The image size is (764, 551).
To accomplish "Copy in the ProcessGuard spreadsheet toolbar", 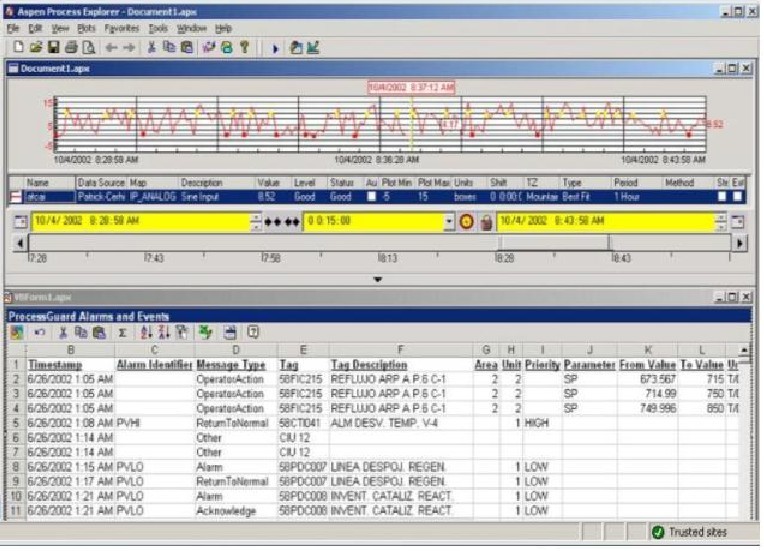I will coord(81,333).
